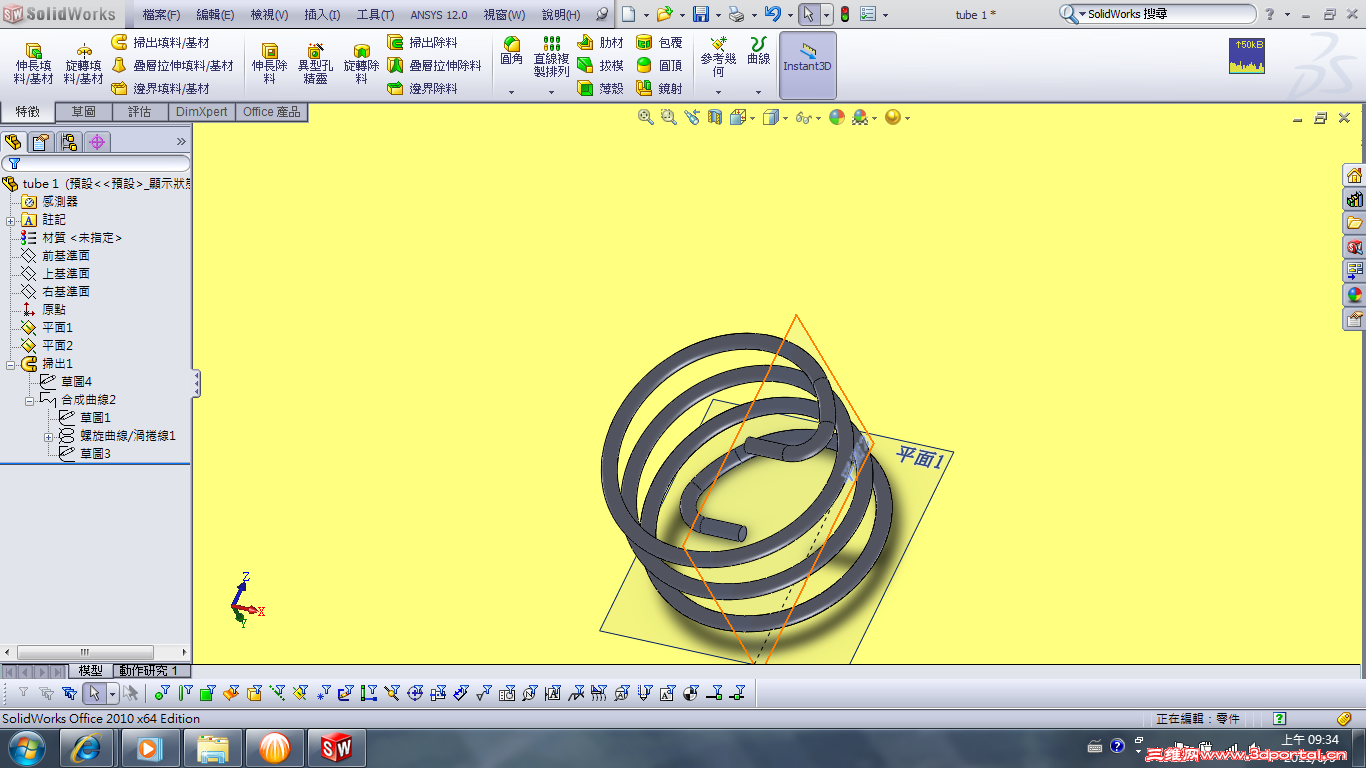Click the 曲線 curves tool
This screenshot has width=1366, height=768.
(x=759, y=52)
